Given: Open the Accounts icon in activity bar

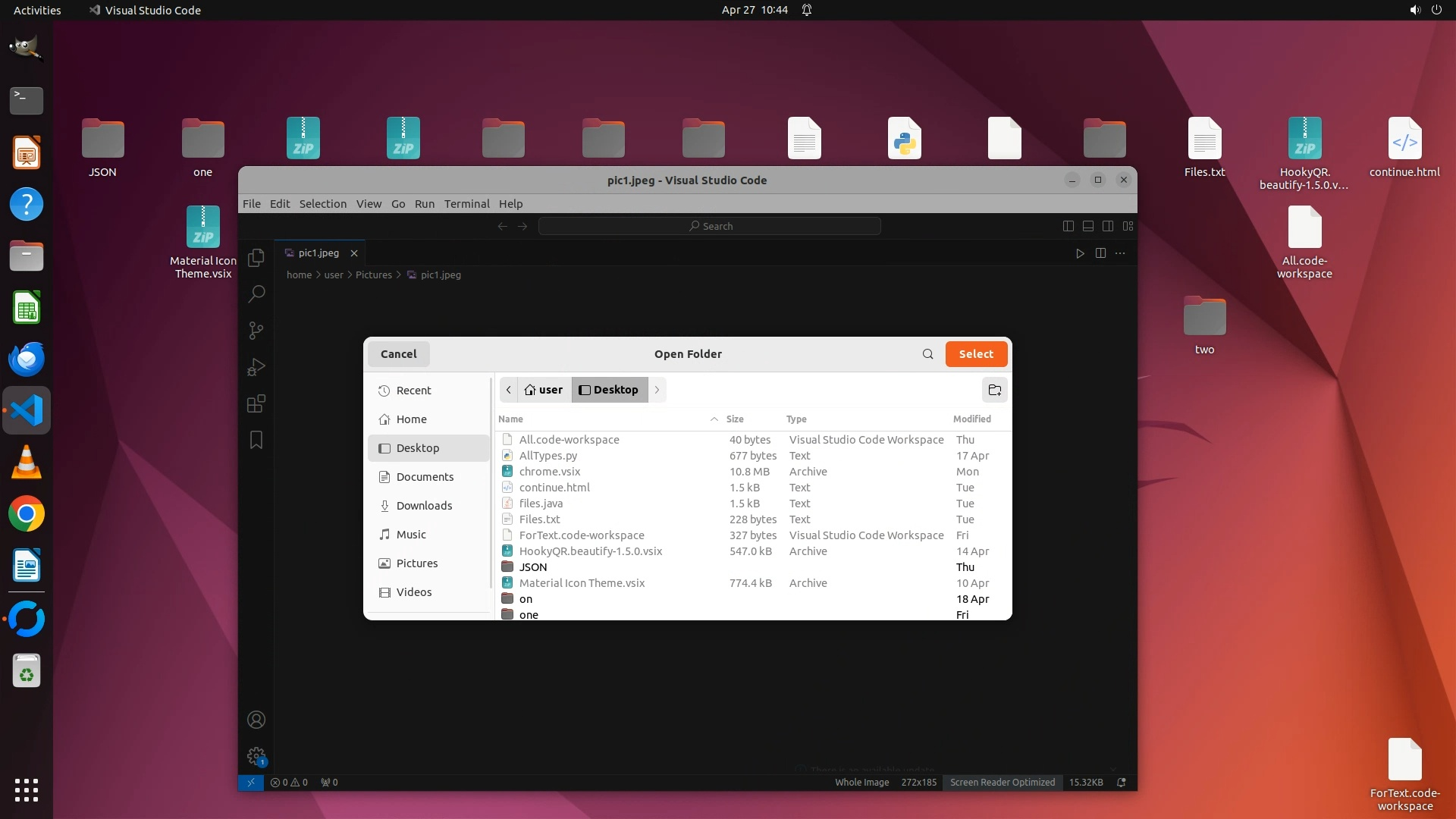Looking at the screenshot, I should [256, 720].
